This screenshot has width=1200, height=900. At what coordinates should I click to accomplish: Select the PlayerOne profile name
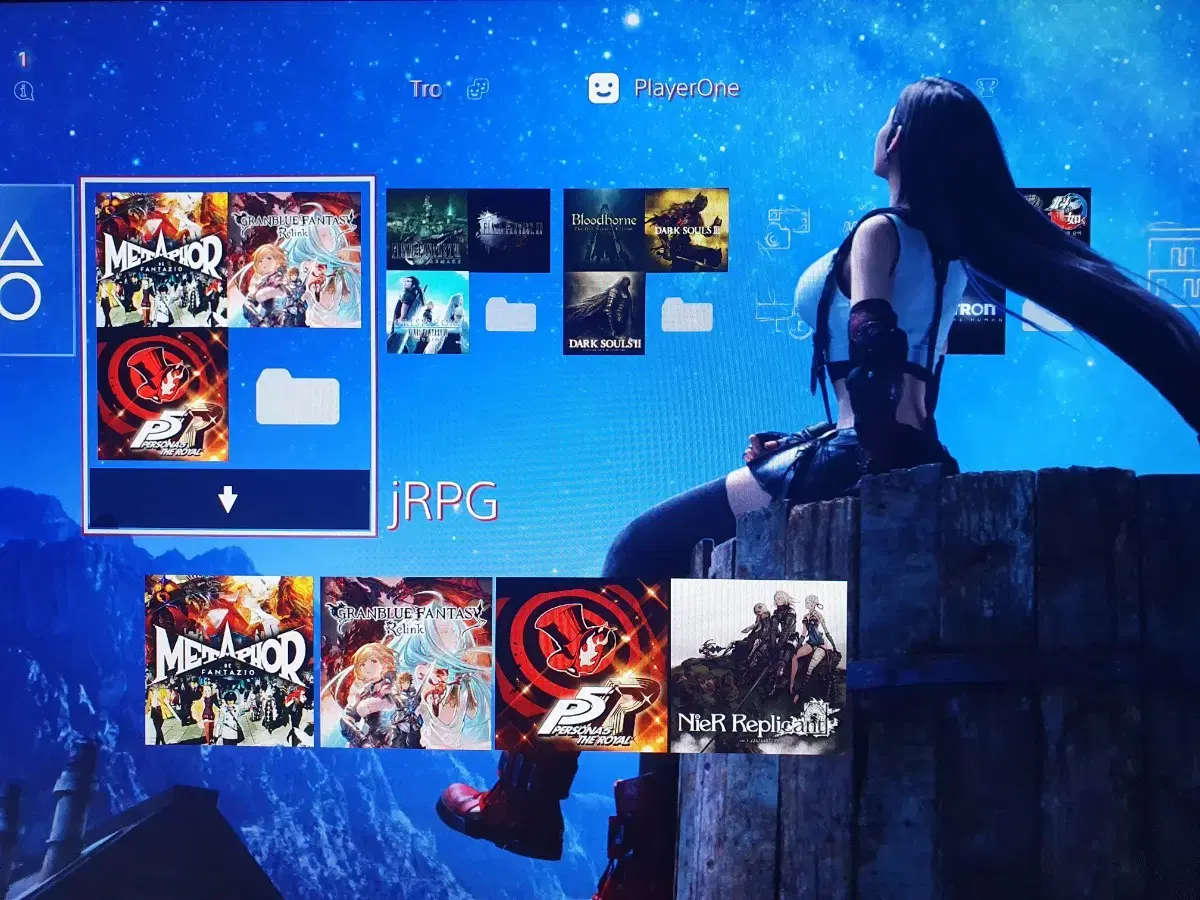tap(686, 88)
